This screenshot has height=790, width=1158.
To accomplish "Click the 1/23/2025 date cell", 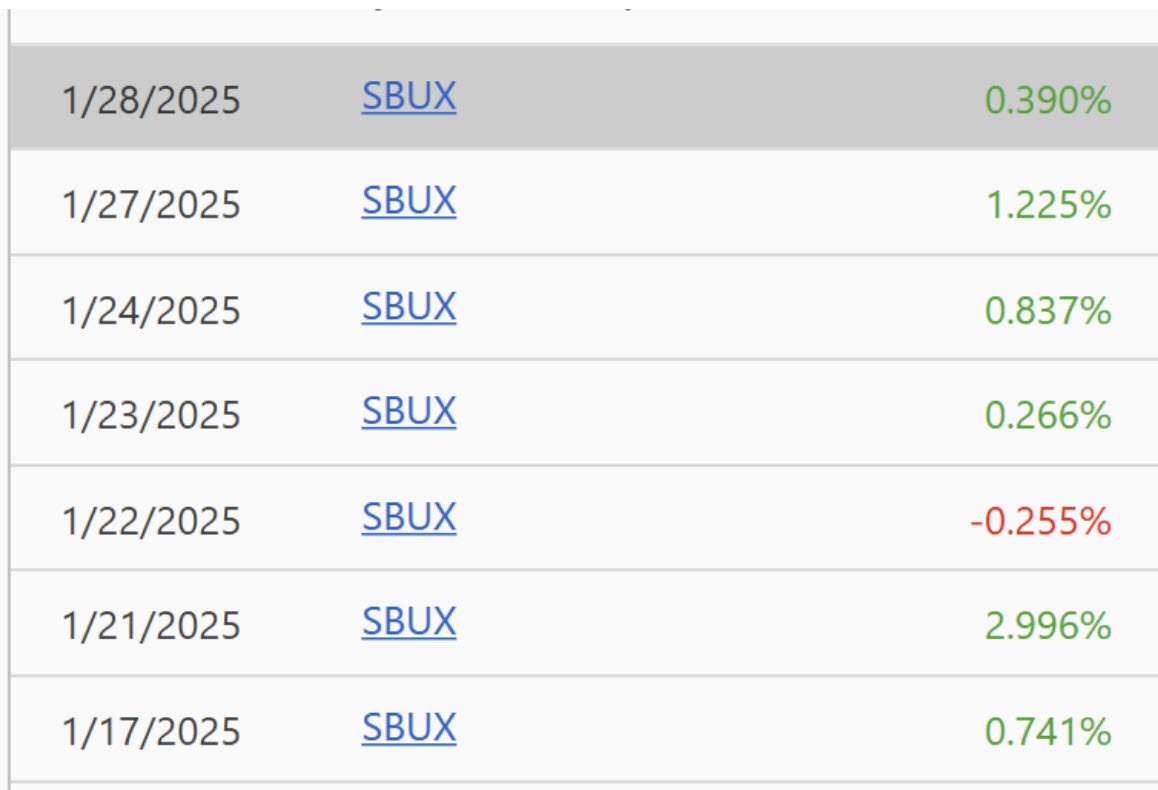I will pos(151,415).
